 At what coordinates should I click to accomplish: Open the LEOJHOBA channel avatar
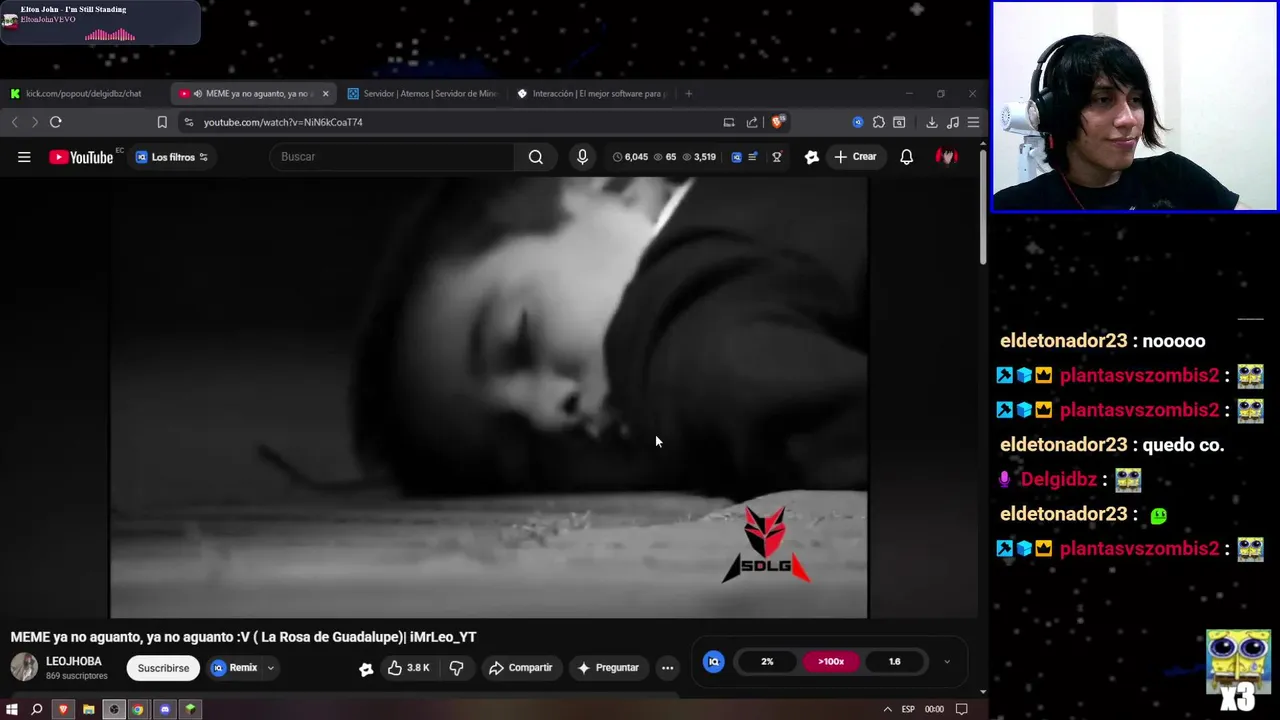pyautogui.click(x=24, y=667)
